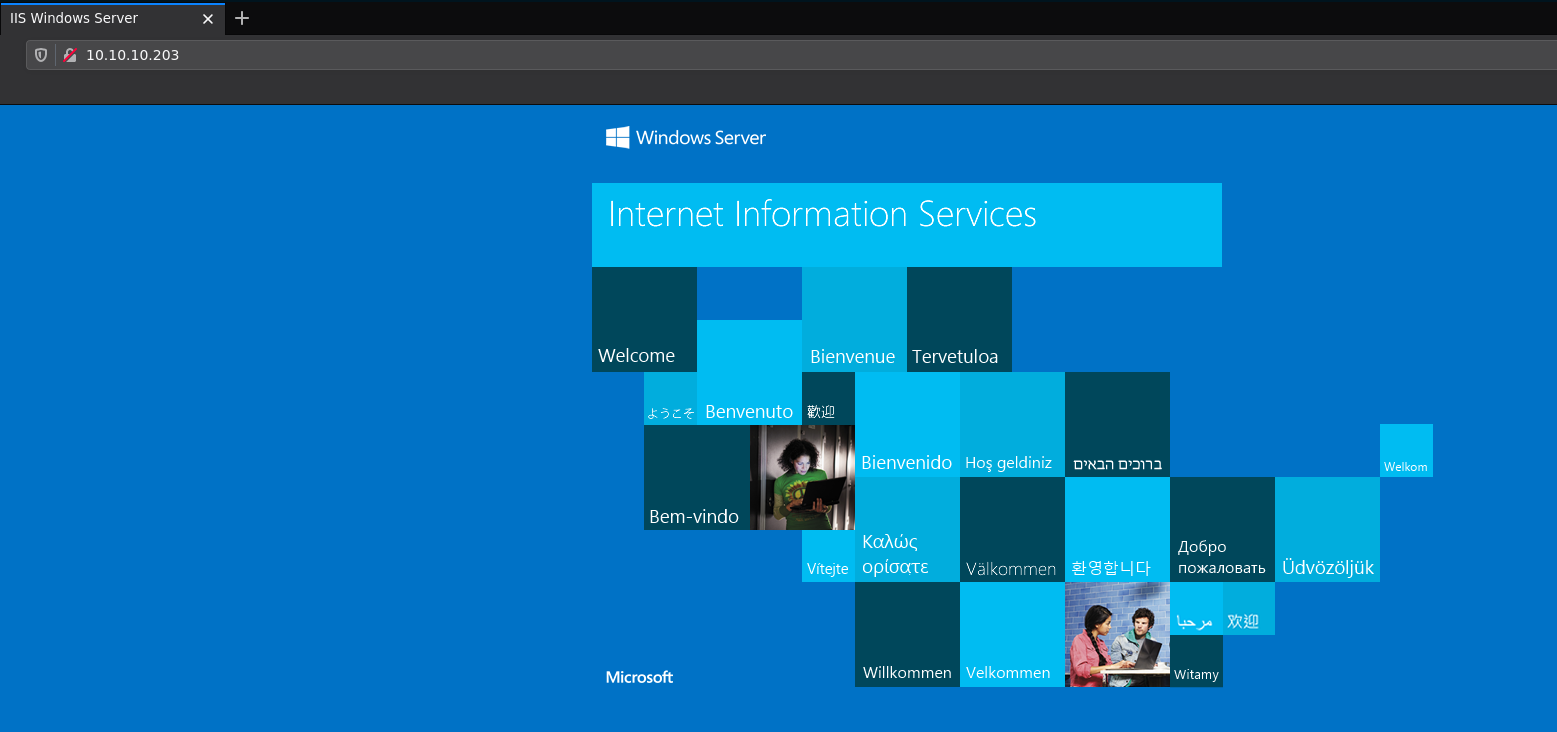This screenshot has height=732, width=1557.
Task: Click the Microsoft logo text
Action: [639, 677]
